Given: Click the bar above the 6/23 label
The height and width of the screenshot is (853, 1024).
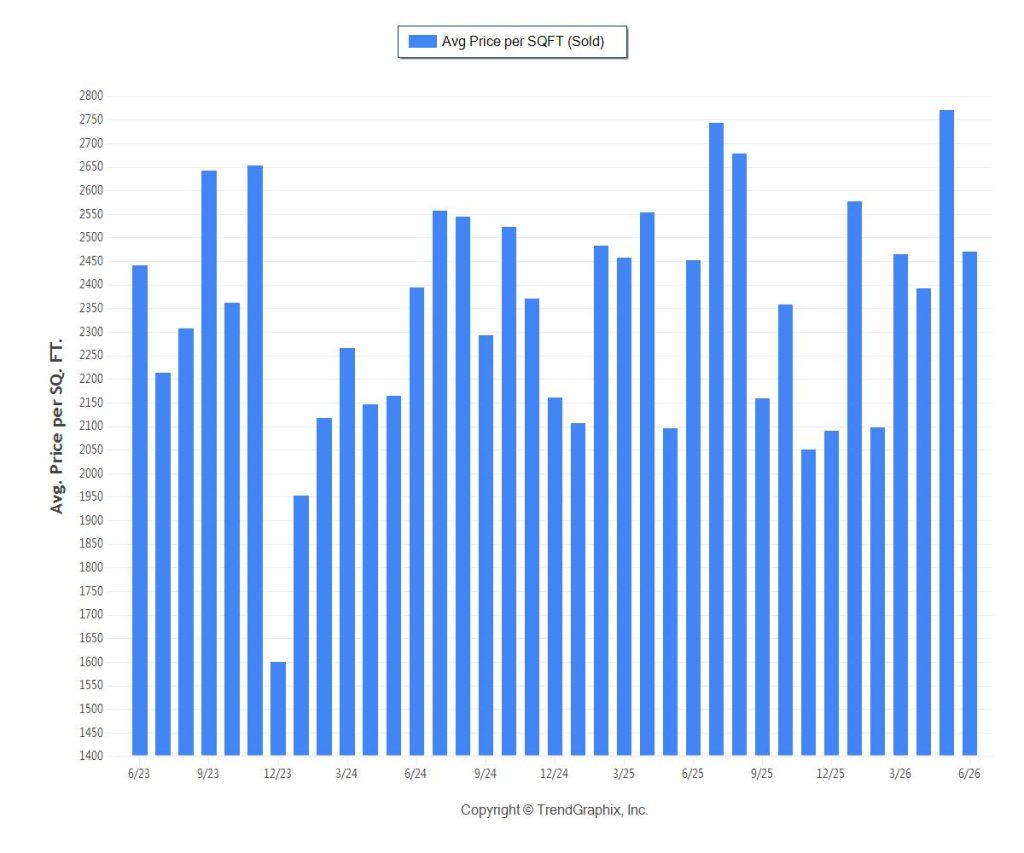Looking at the screenshot, I should click(x=140, y=510).
